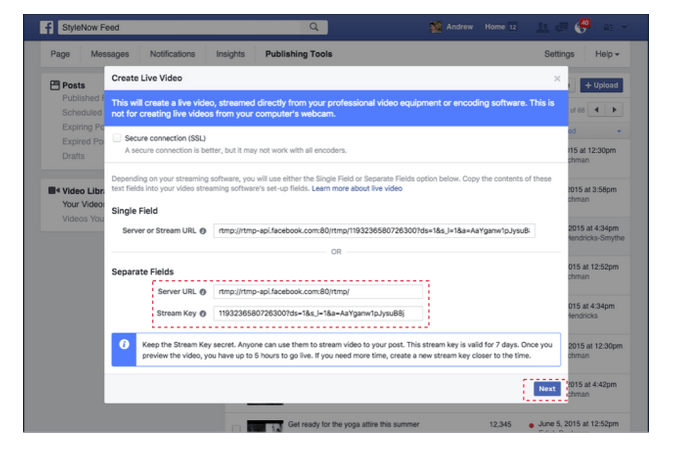The image size is (694, 457).
Task: Go to Home in top bar
Action: pos(495,27)
